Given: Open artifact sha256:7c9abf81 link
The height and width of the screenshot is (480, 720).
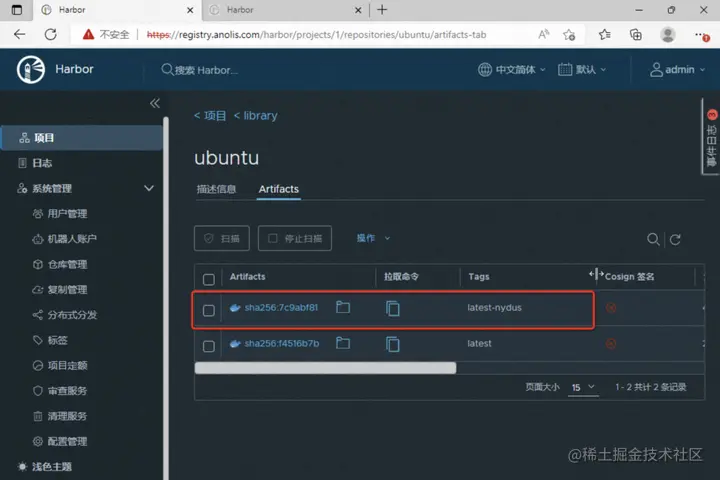Looking at the screenshot, I should [281, 308].
